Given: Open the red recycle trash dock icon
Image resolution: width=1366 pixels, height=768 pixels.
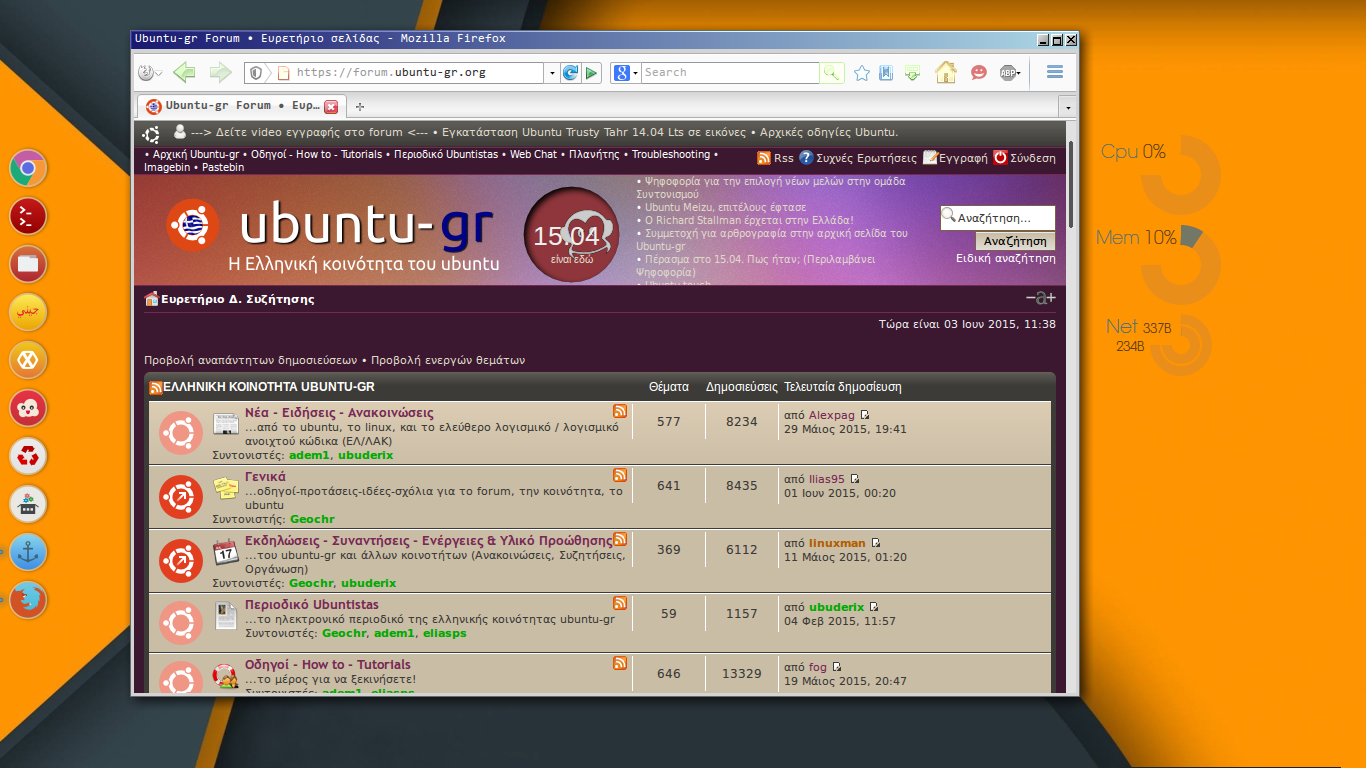Looking at the screenshot, I should pyautogui.click(x=28, y=456).
